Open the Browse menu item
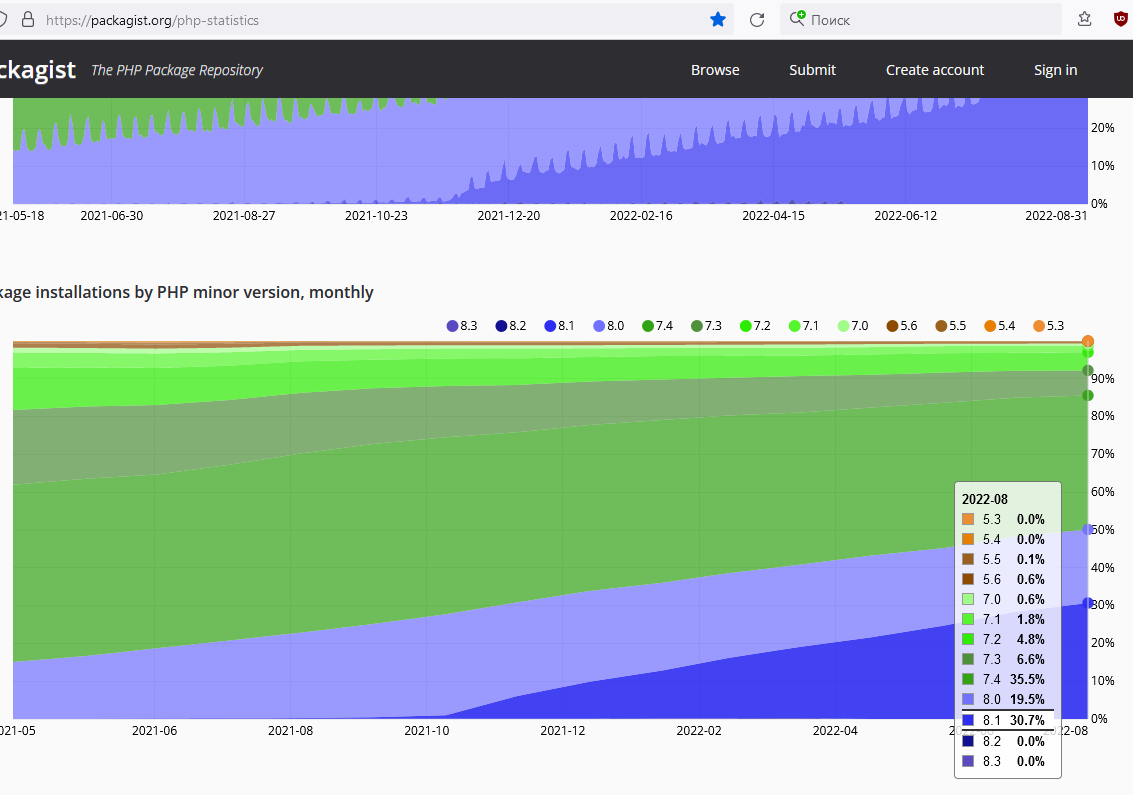Screen dimensions: 1133x795 click(715, 70)
